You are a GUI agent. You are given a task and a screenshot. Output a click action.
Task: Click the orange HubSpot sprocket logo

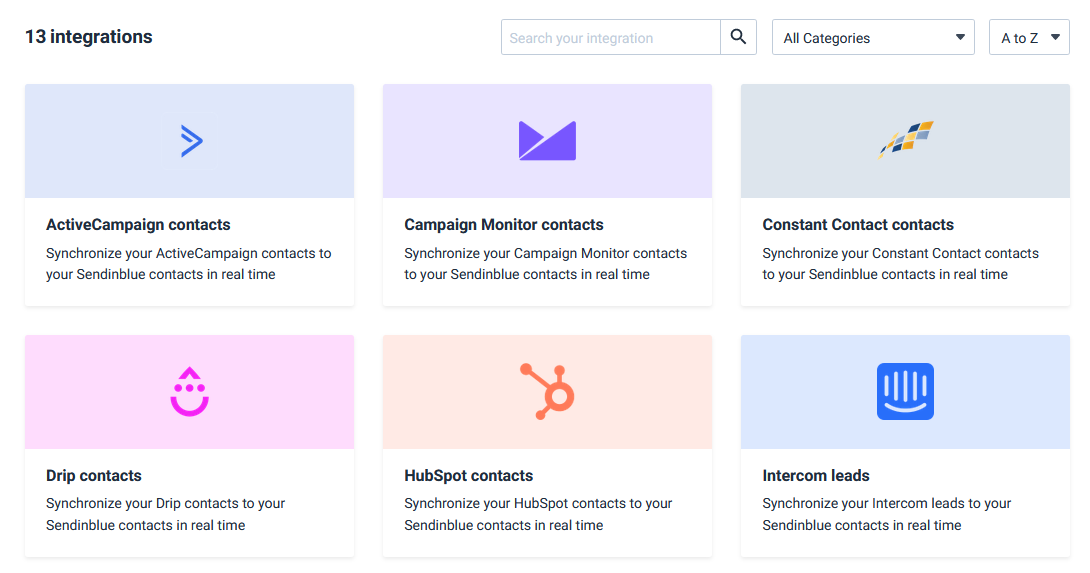pyautogui.click(x=547, y=392)
